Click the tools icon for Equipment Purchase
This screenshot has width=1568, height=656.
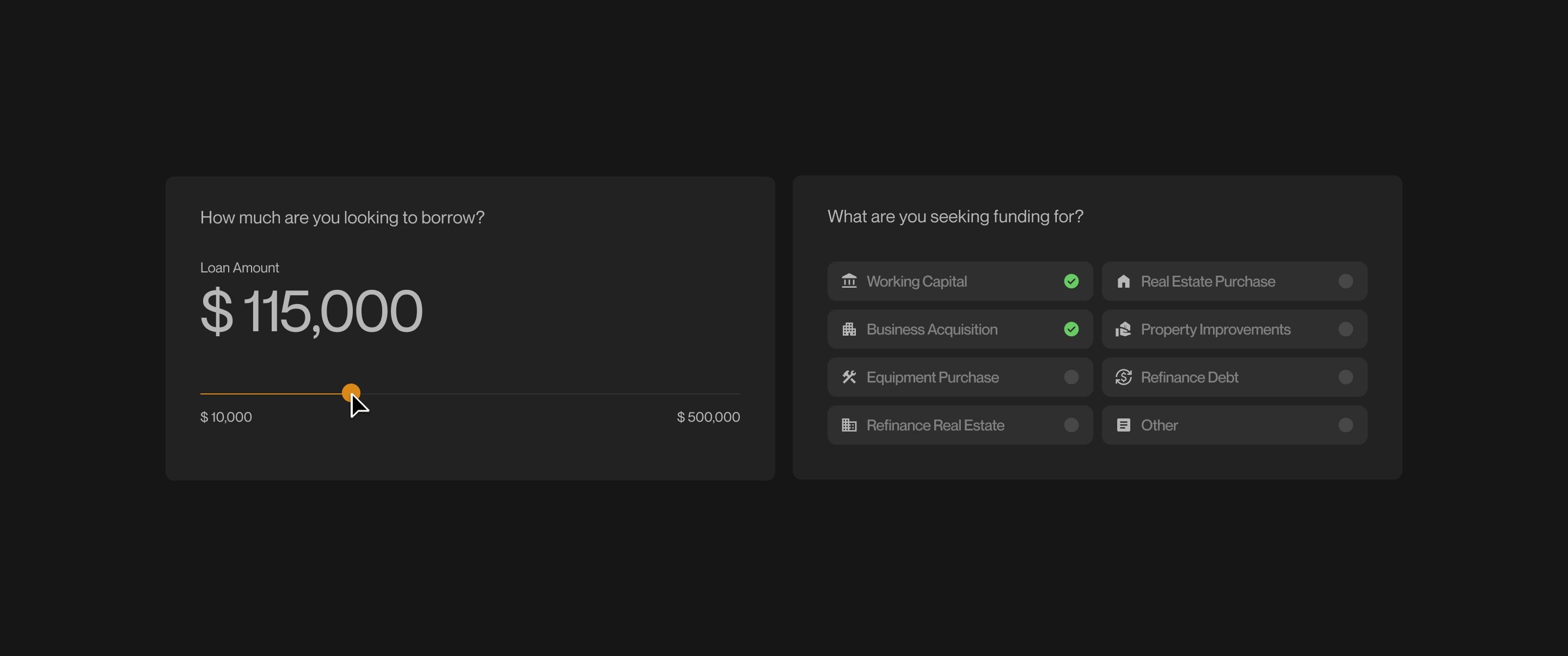click(x=849, y=377)
